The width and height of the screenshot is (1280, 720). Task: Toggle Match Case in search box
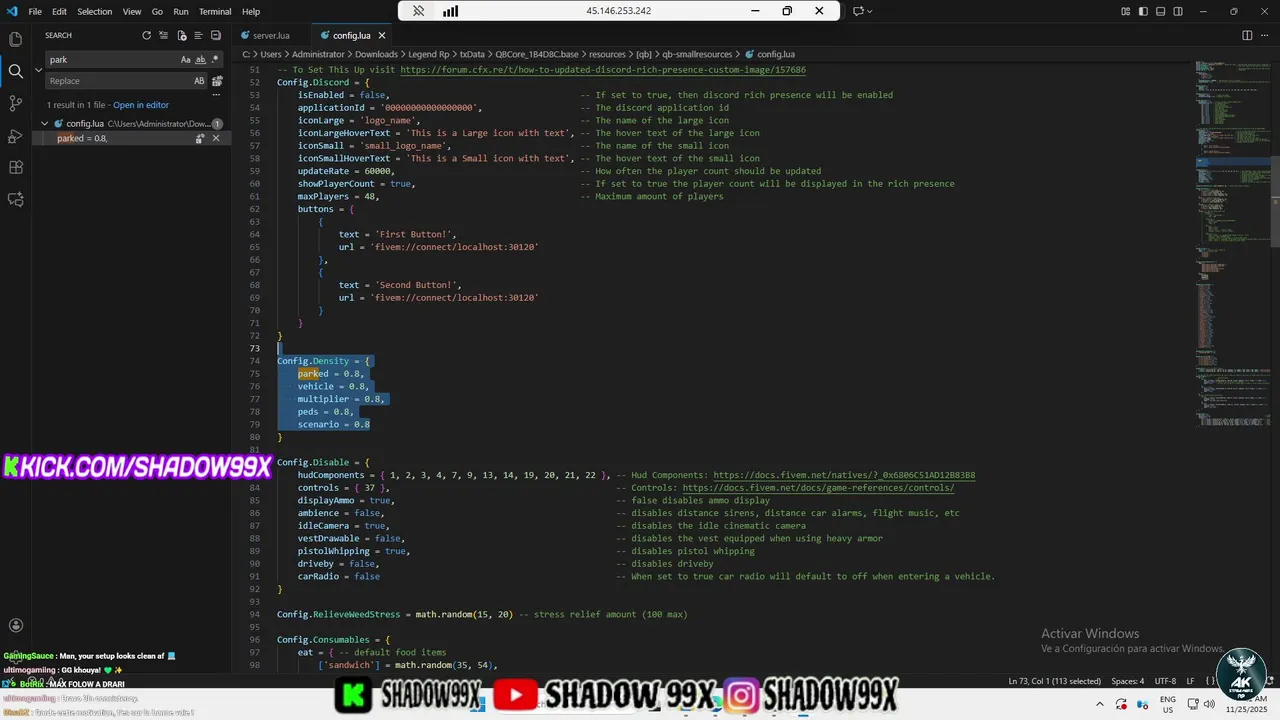185,60
